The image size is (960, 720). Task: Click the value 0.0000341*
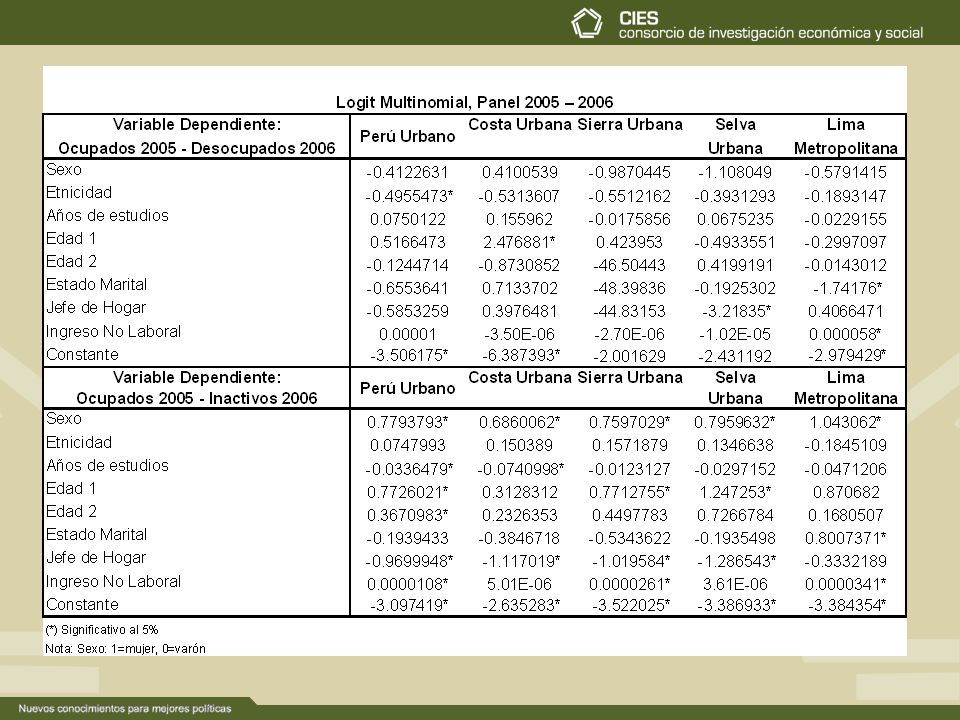click(x=846, y=585)
